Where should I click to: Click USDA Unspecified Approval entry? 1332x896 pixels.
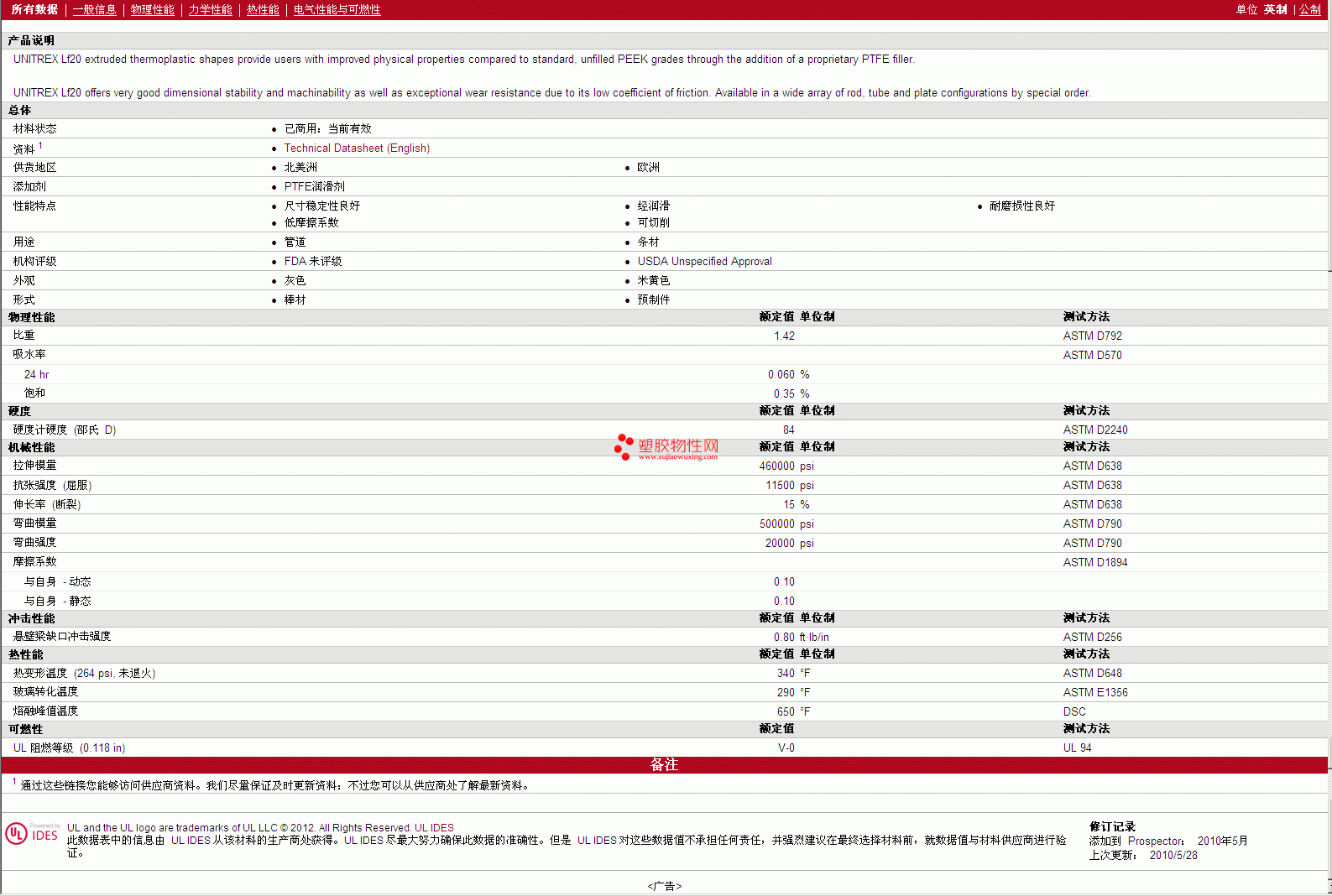pyautogui.click(x=704, y=261)
